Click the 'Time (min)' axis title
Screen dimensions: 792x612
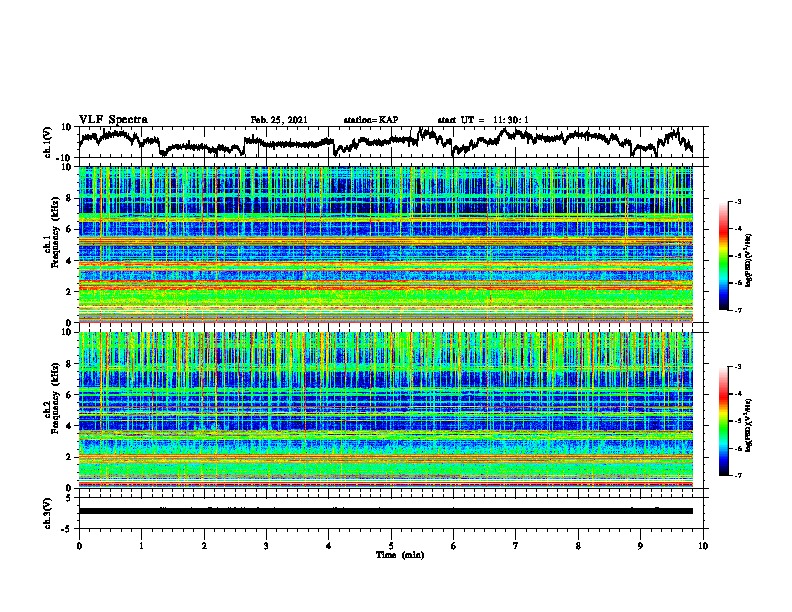400,555
